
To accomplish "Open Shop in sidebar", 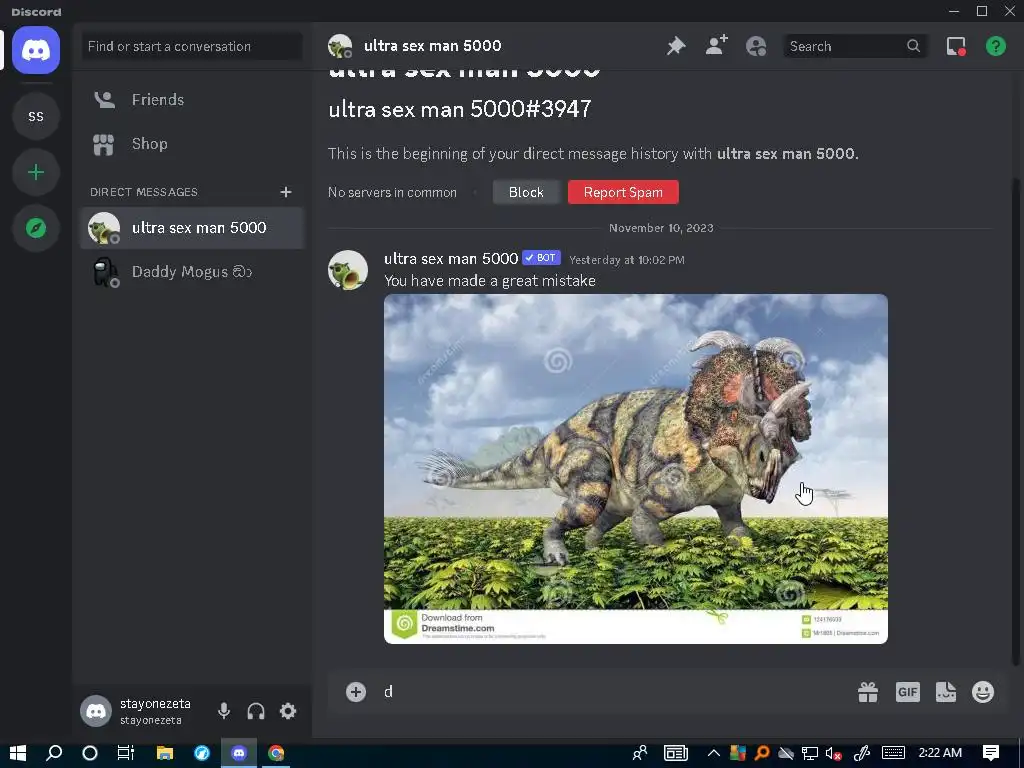I will coord(191,144).
